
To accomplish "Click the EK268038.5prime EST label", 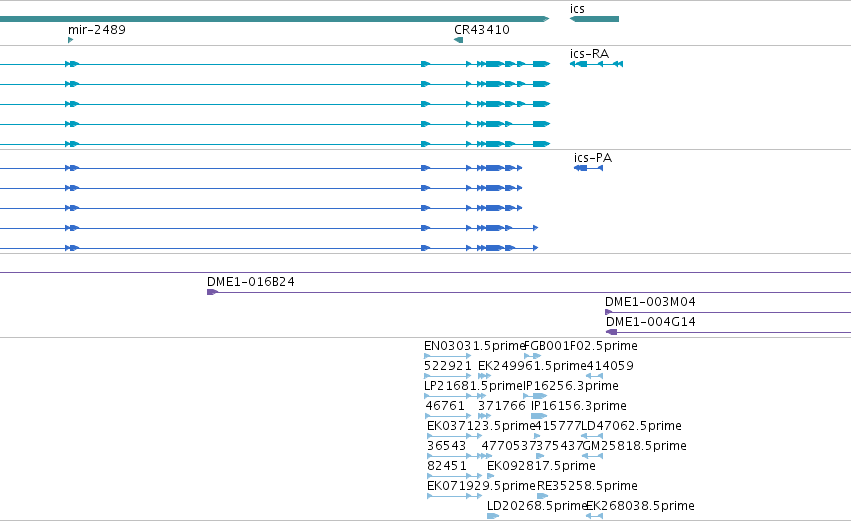I will 640,506.
